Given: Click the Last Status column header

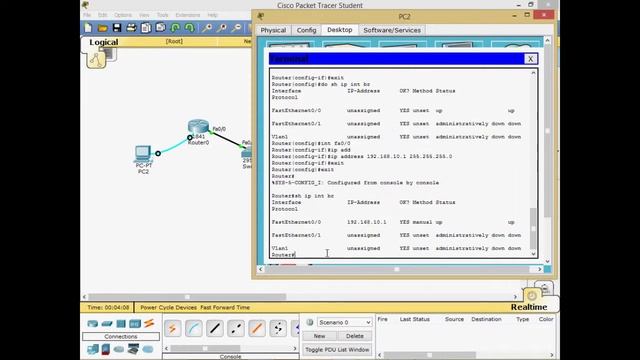Looking at the screenshot, I should coord(414,319).
